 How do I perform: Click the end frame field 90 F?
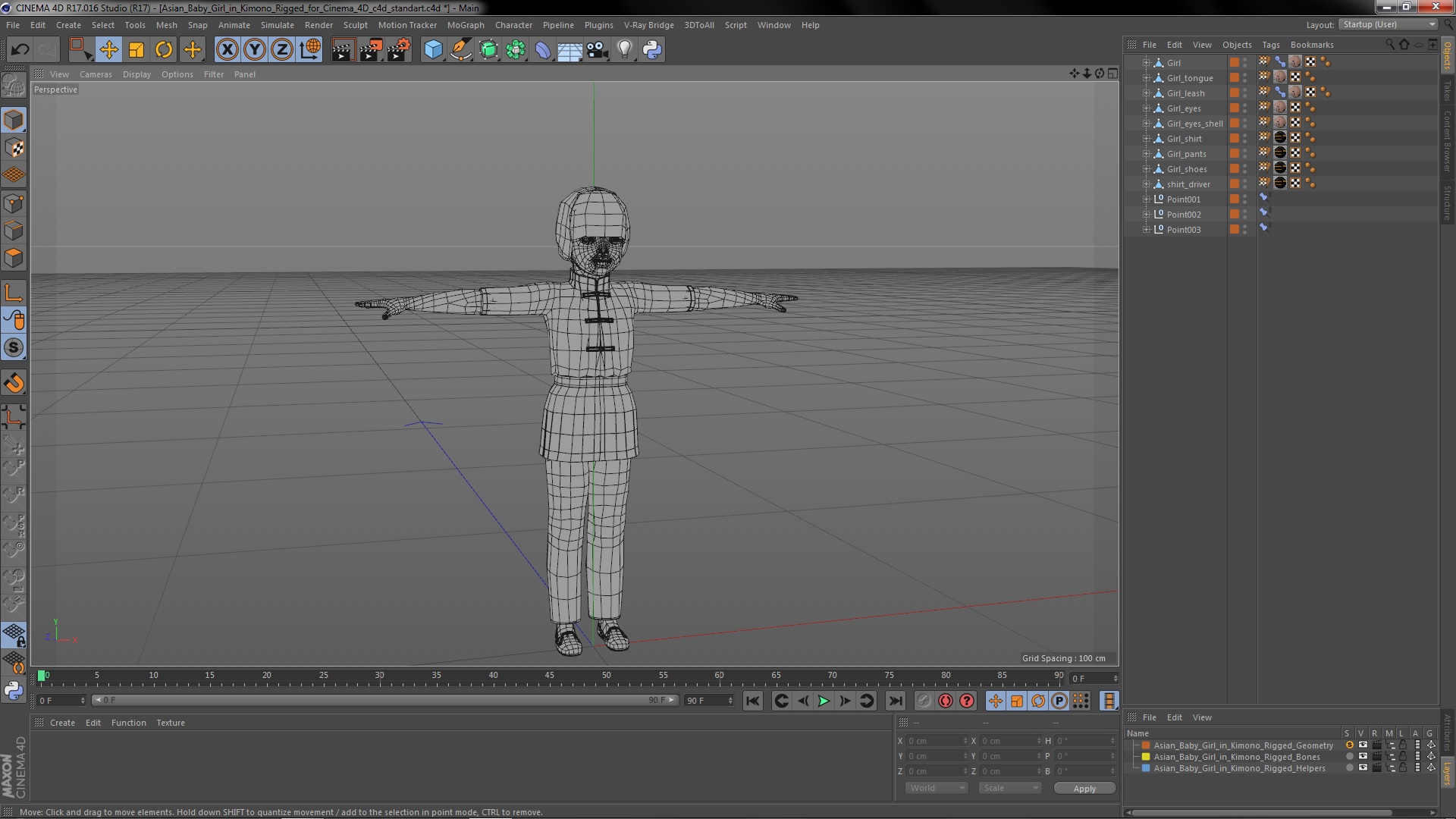tap(709, 701)
